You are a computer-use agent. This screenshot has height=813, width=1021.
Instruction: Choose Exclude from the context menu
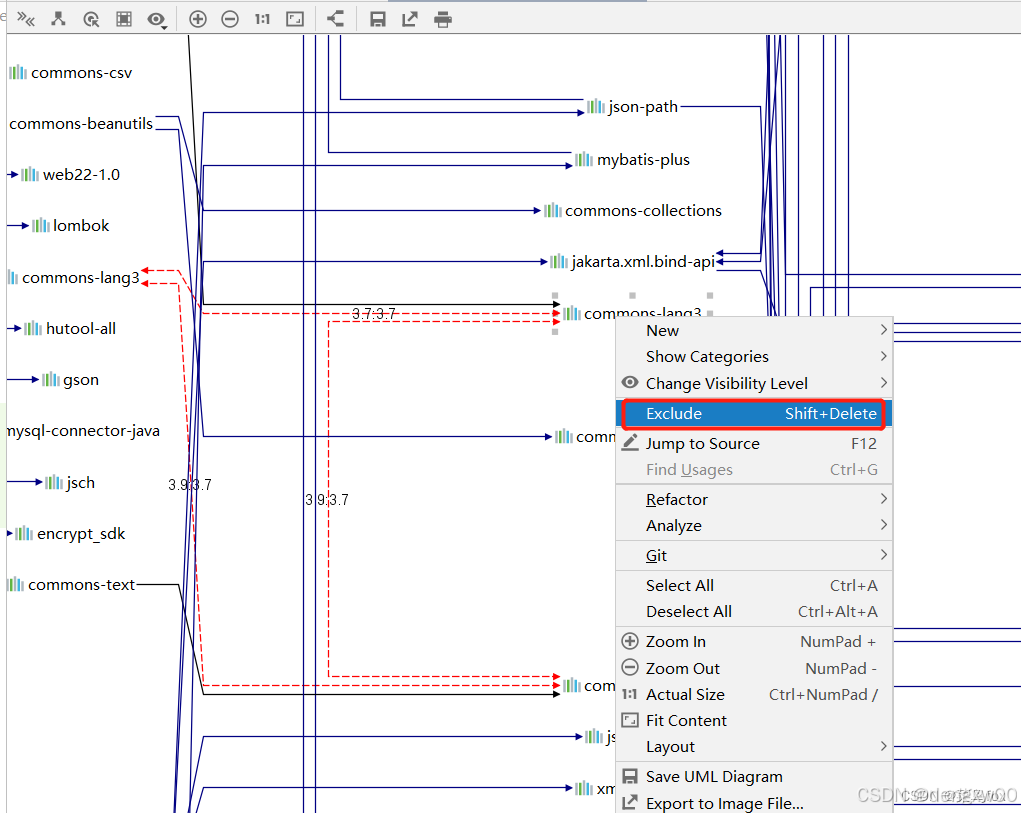coord(754,414)
